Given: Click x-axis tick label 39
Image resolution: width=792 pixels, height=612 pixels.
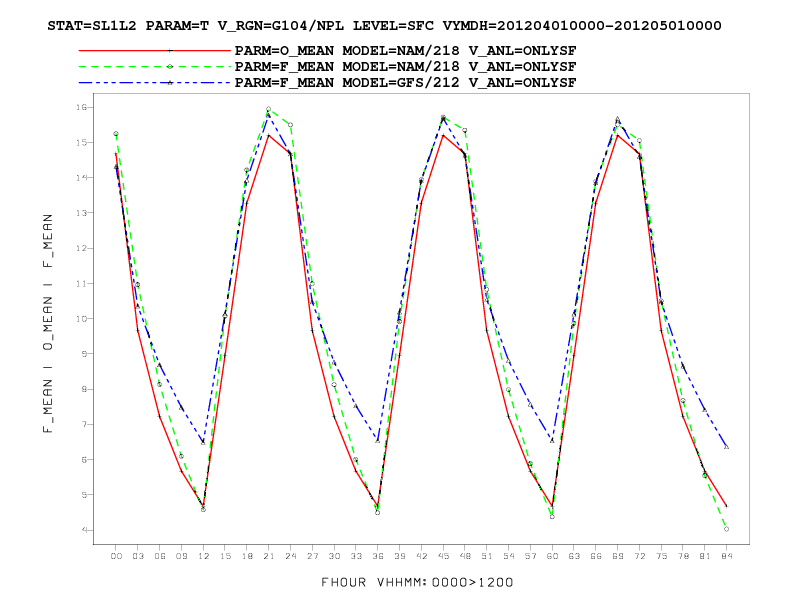Looking at the screenshot, I should [x=400, y=556].
